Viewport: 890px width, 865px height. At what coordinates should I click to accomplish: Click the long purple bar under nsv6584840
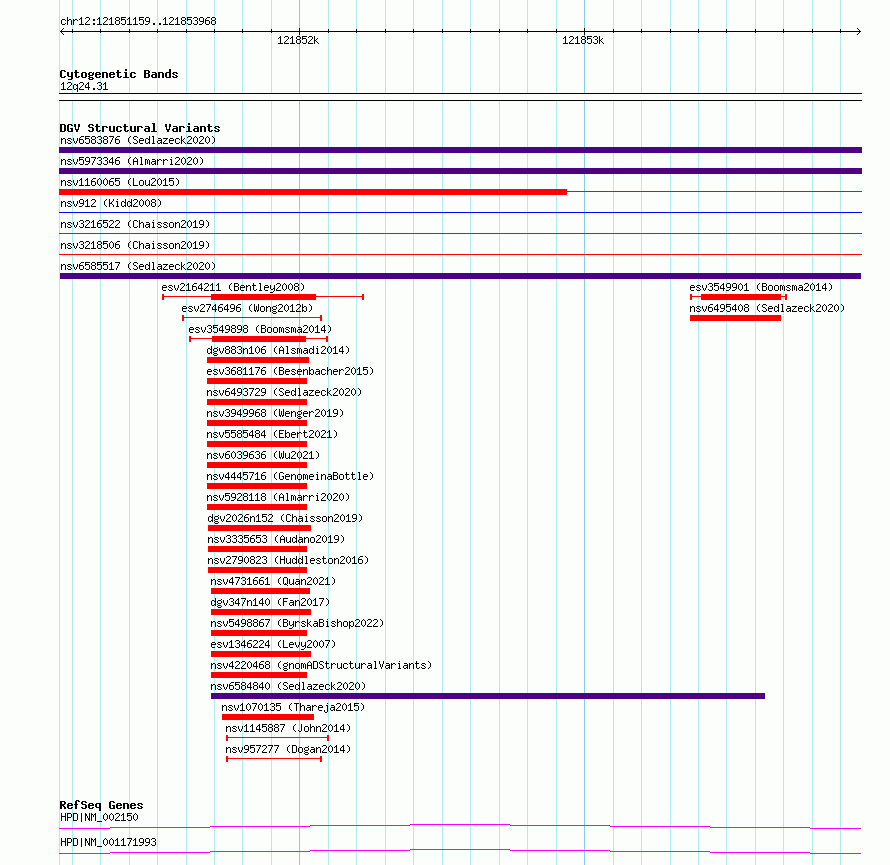tap(488, 696)
